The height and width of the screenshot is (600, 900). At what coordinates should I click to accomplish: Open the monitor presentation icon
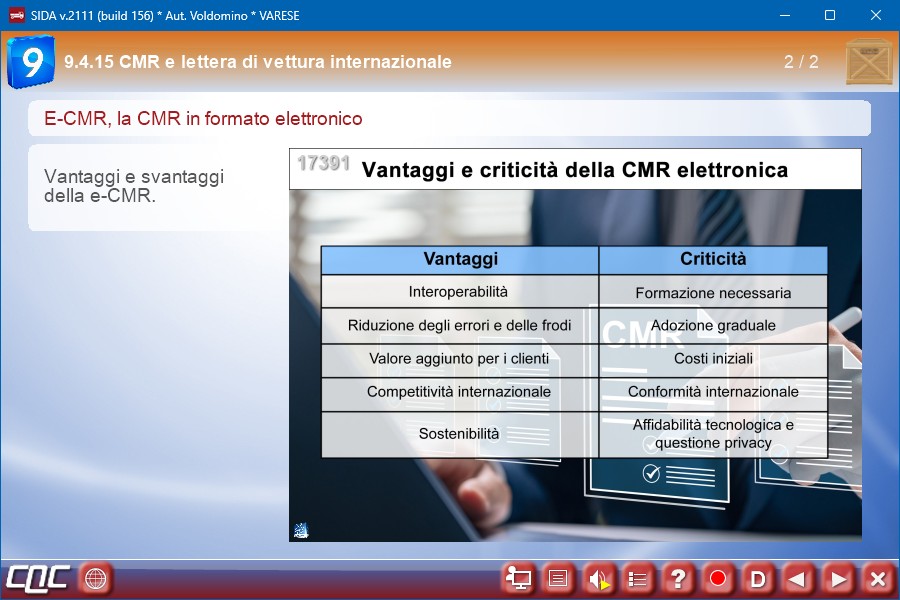click(518, 578)
